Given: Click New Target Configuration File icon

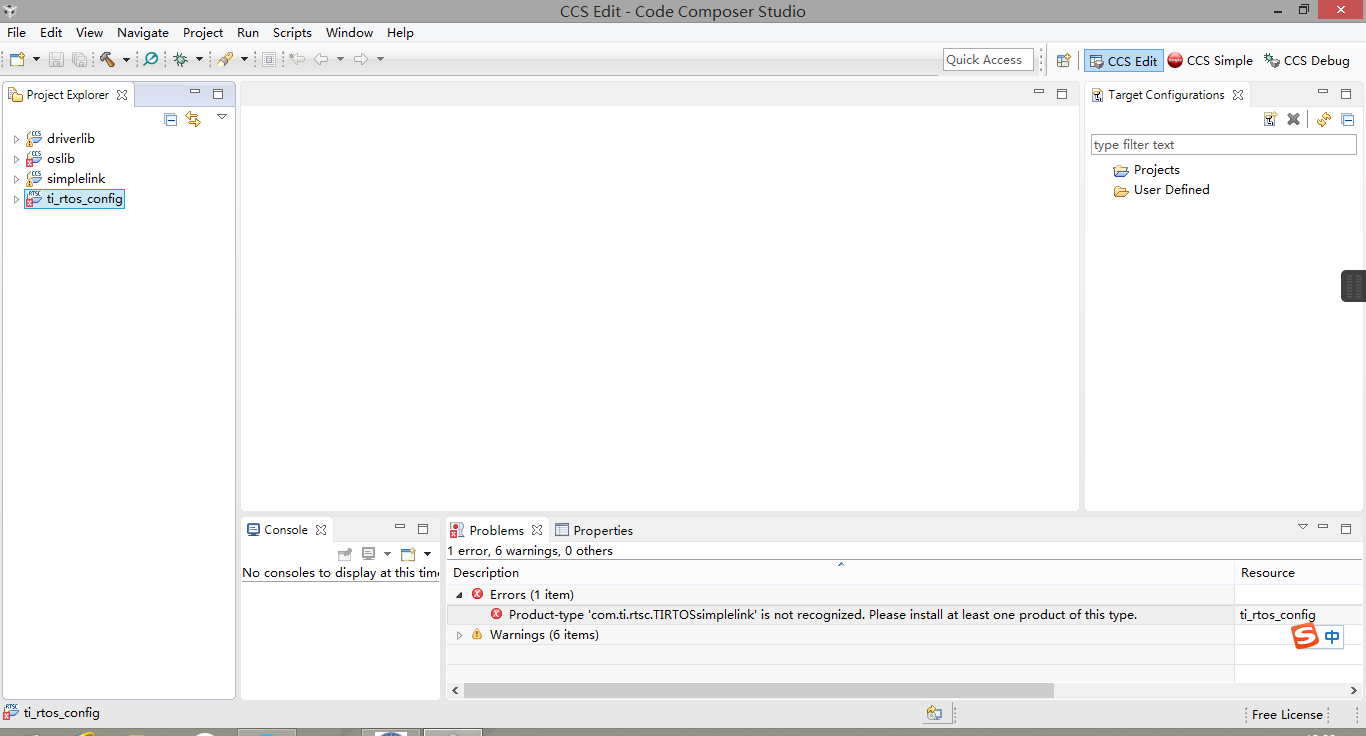Looking at the screenshot, I should (x=1270, y=119).
